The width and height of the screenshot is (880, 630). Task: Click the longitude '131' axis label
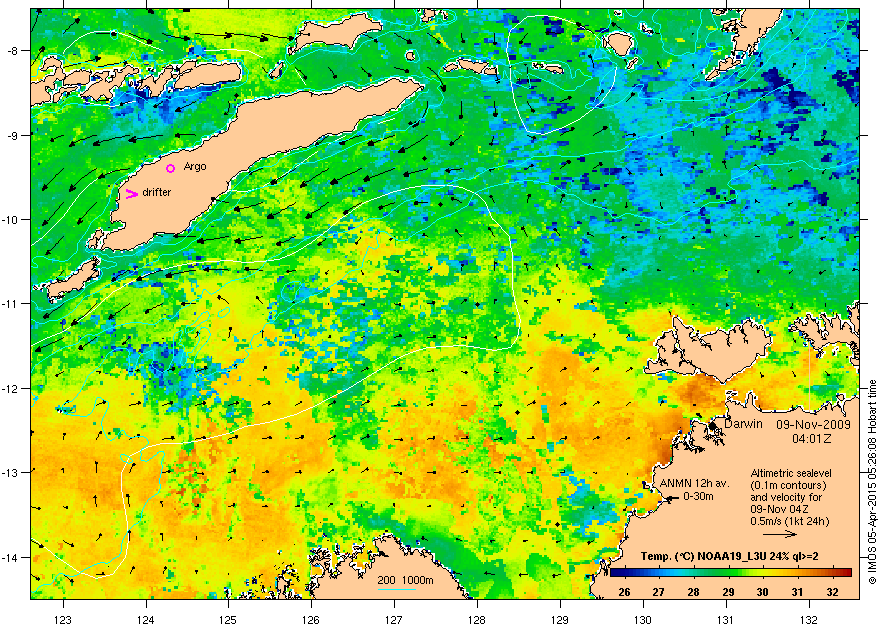[726, 620]
